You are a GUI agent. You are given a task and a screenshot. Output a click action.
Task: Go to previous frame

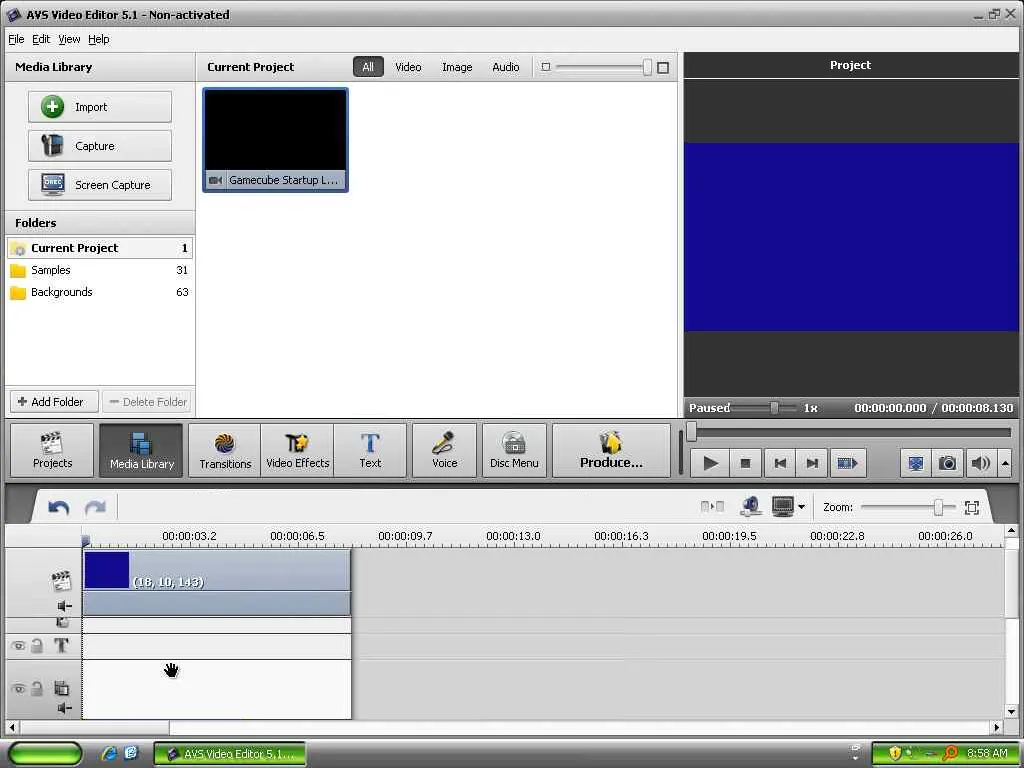coord(780,464)
